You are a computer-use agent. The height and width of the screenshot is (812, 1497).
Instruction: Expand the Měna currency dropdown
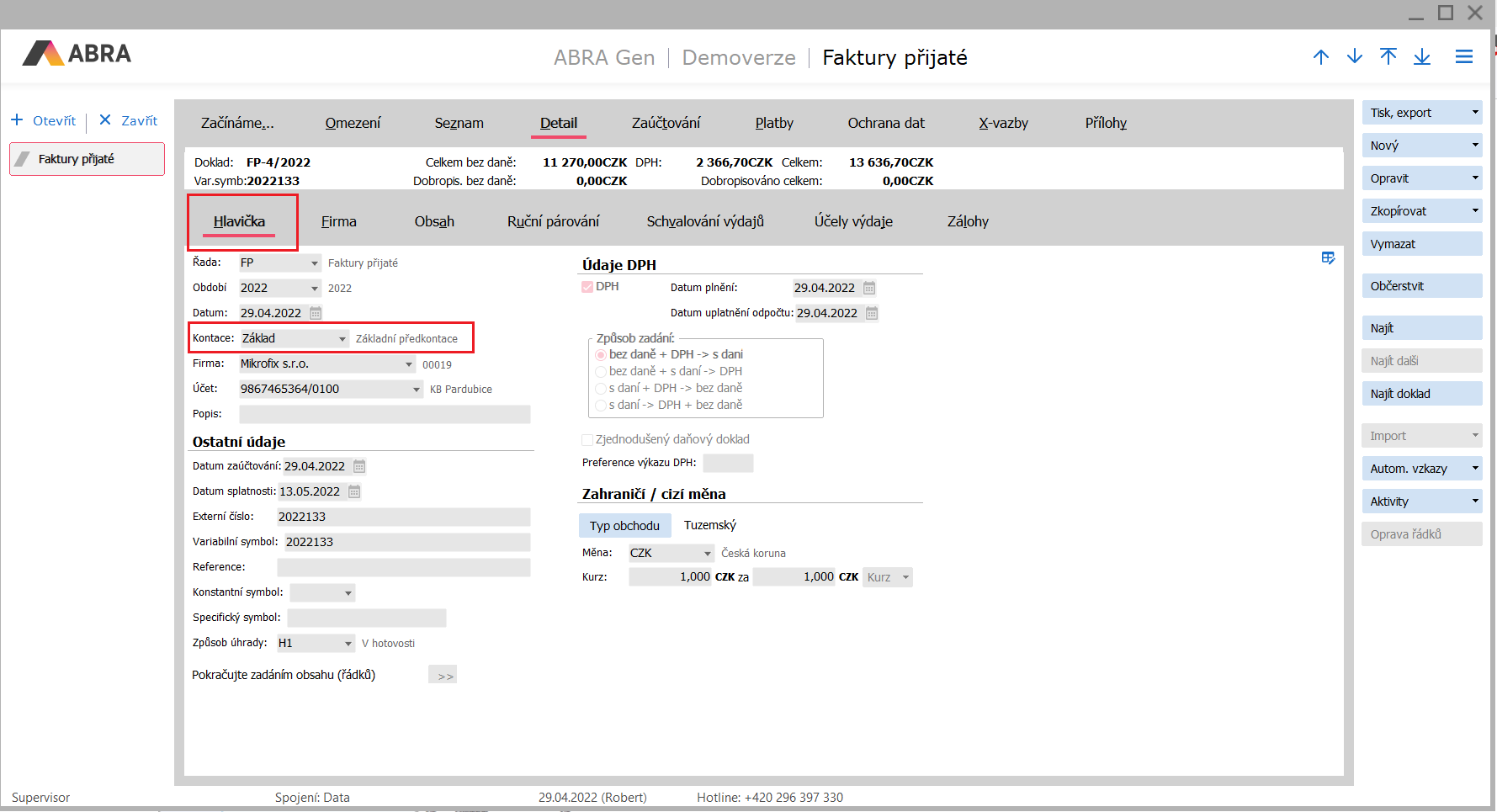(707, 554)
